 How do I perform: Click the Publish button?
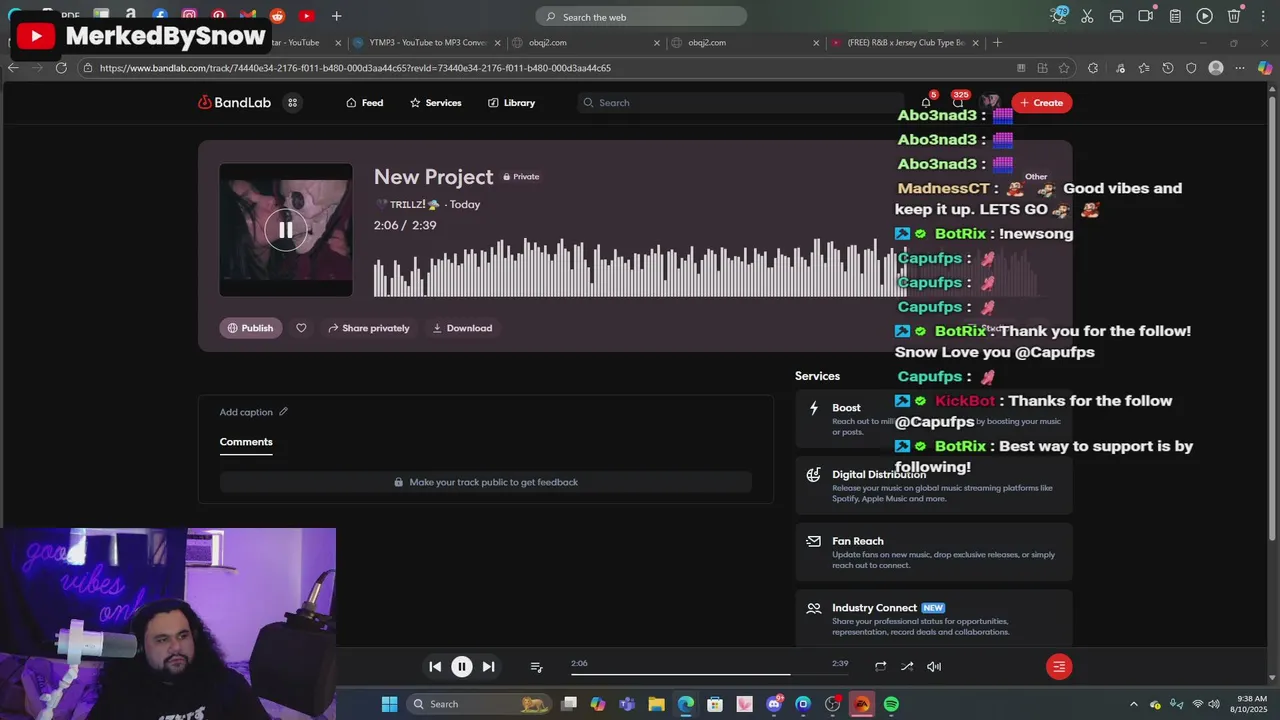[x=251, y=328]
